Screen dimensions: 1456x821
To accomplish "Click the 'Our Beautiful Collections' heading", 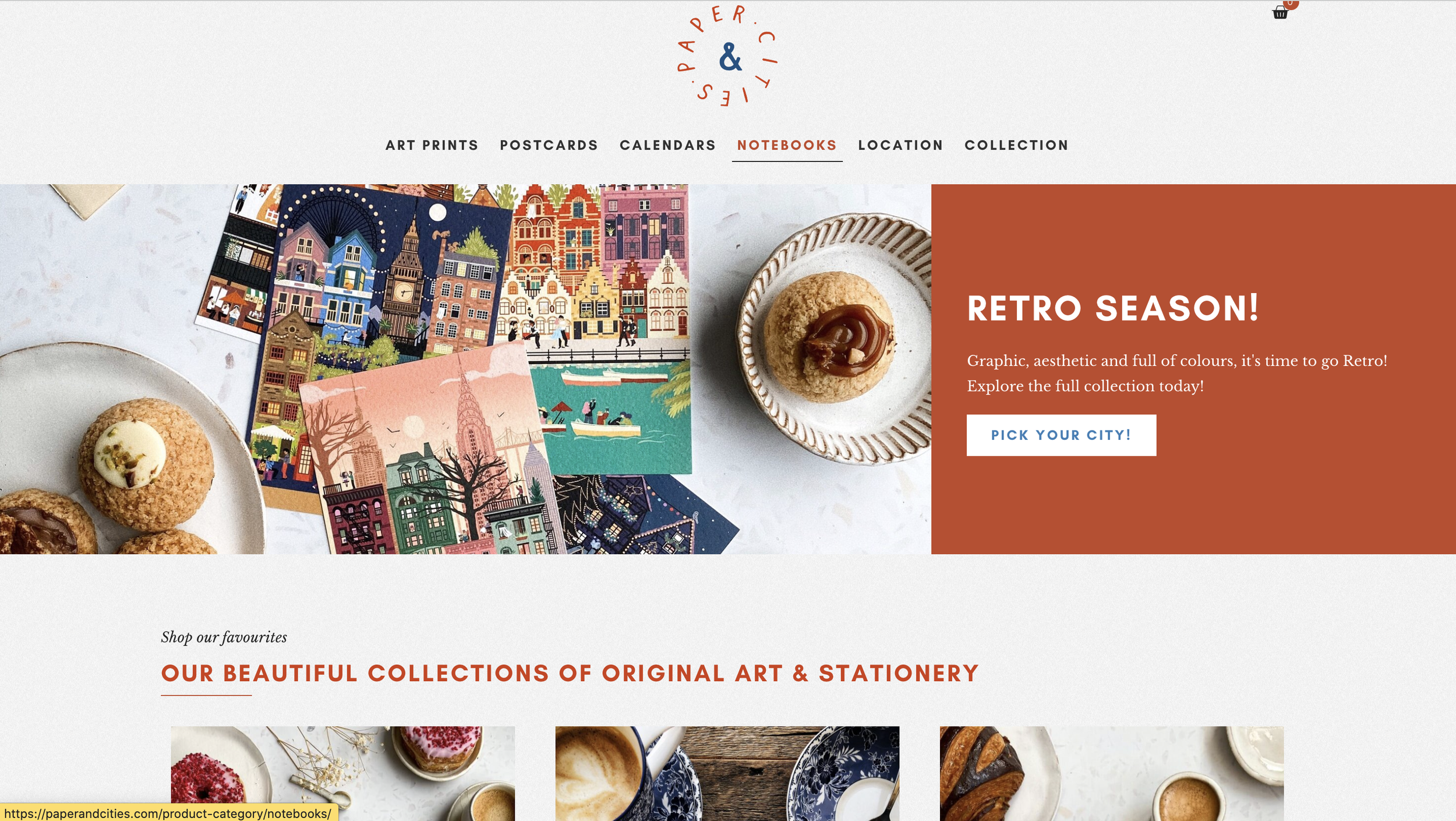I will click(x=570, y=673).
